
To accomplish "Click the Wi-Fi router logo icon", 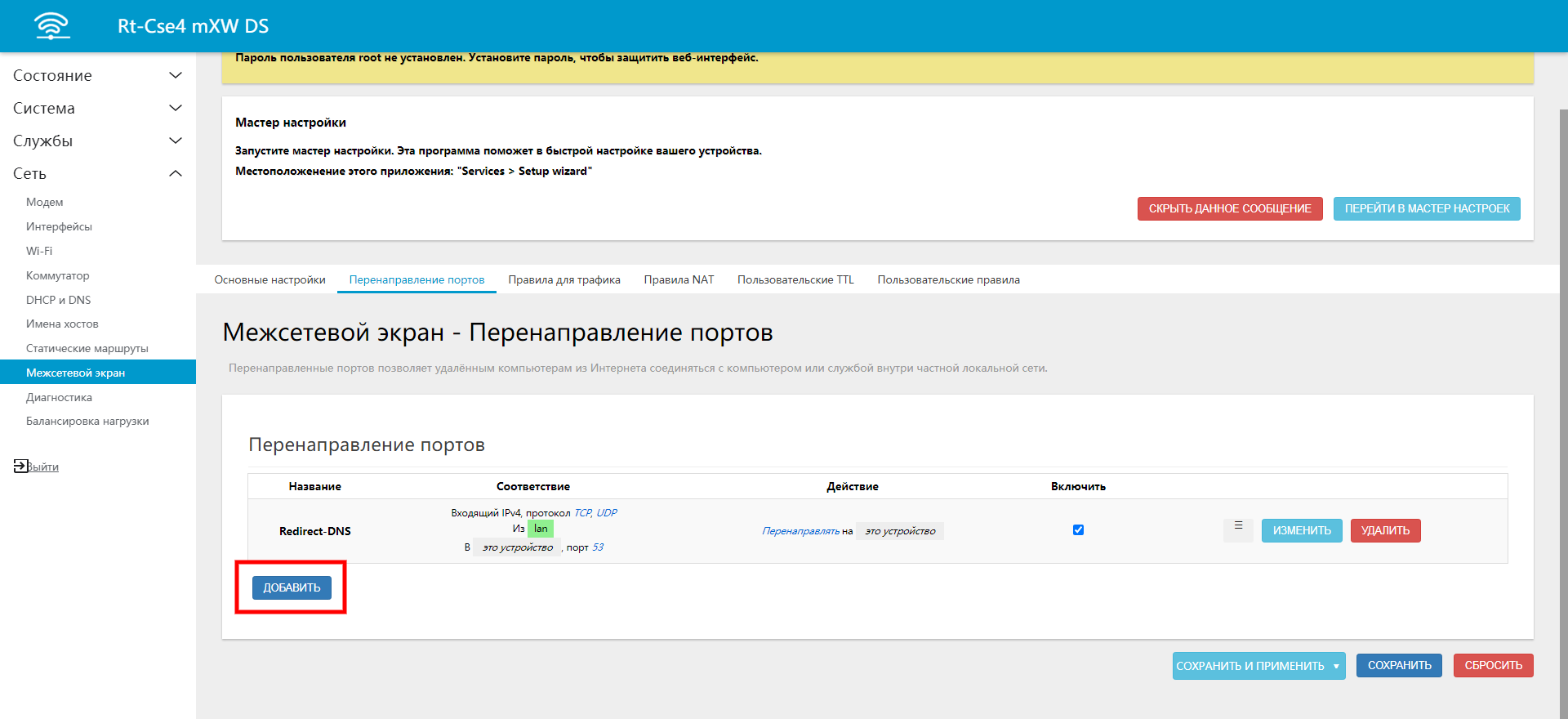I will (52, 25).
